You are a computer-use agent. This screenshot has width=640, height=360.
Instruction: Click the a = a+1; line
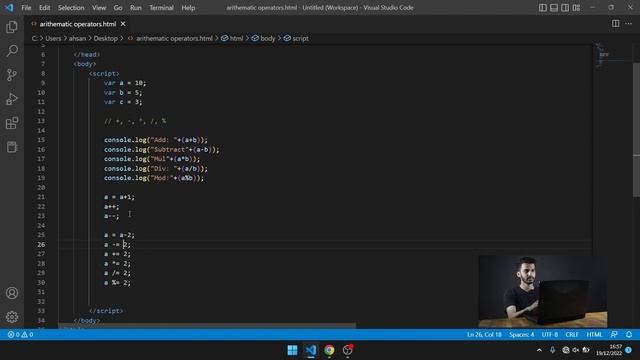[x=119, y=197]
